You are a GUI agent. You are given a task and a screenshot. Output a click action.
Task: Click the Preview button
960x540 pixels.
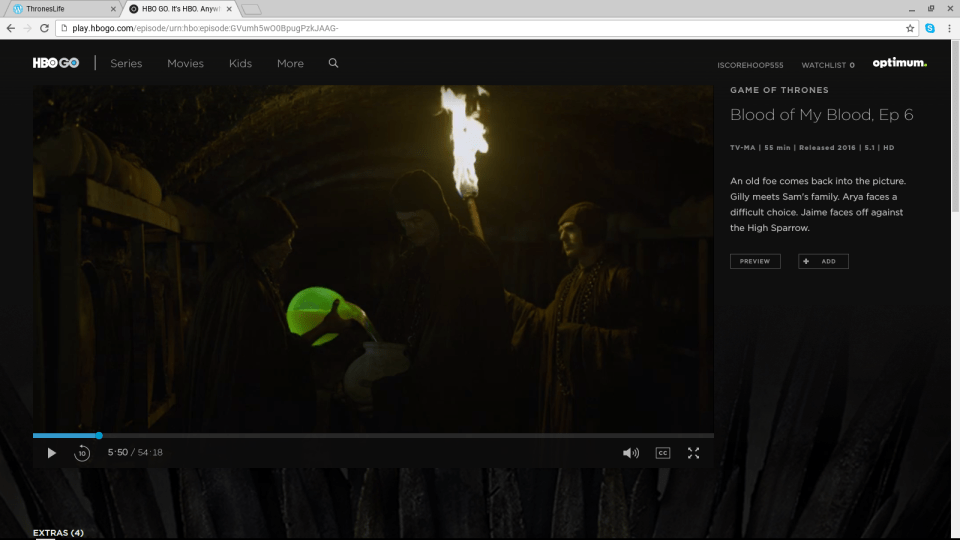coord(755,261)
